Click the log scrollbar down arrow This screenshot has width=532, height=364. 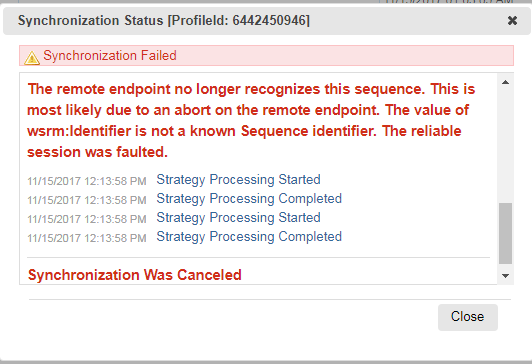coord(506,276)
